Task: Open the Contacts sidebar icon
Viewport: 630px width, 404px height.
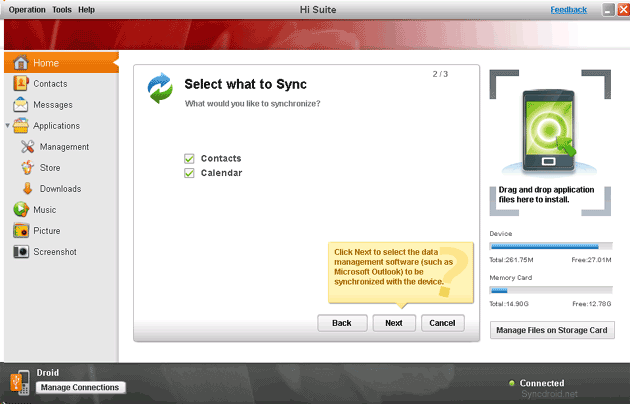Action: point(21,84)
